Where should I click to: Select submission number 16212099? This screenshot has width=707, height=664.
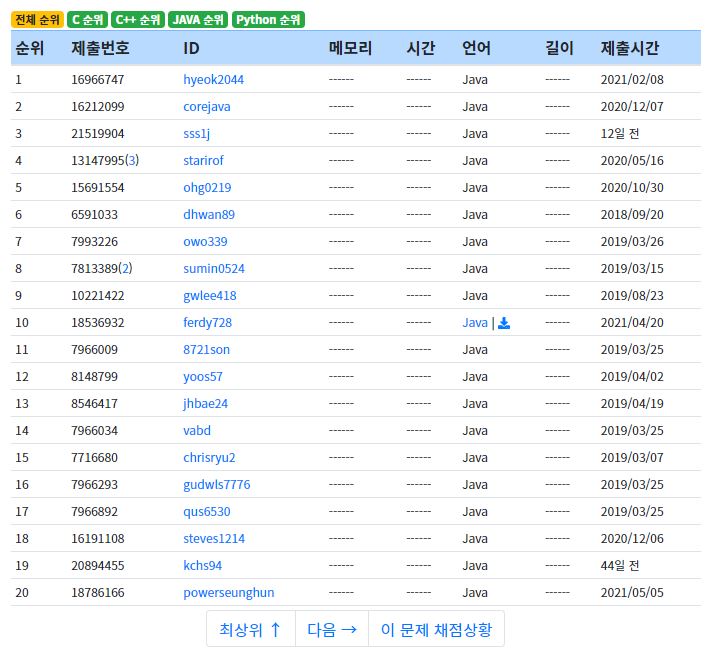97,107
